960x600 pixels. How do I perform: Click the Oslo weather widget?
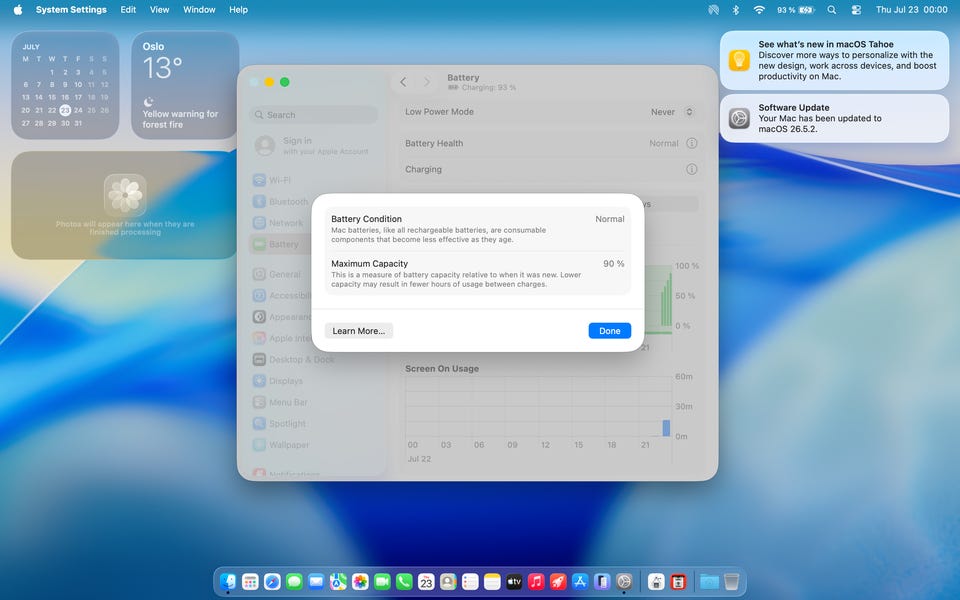(x=185, y=85)
